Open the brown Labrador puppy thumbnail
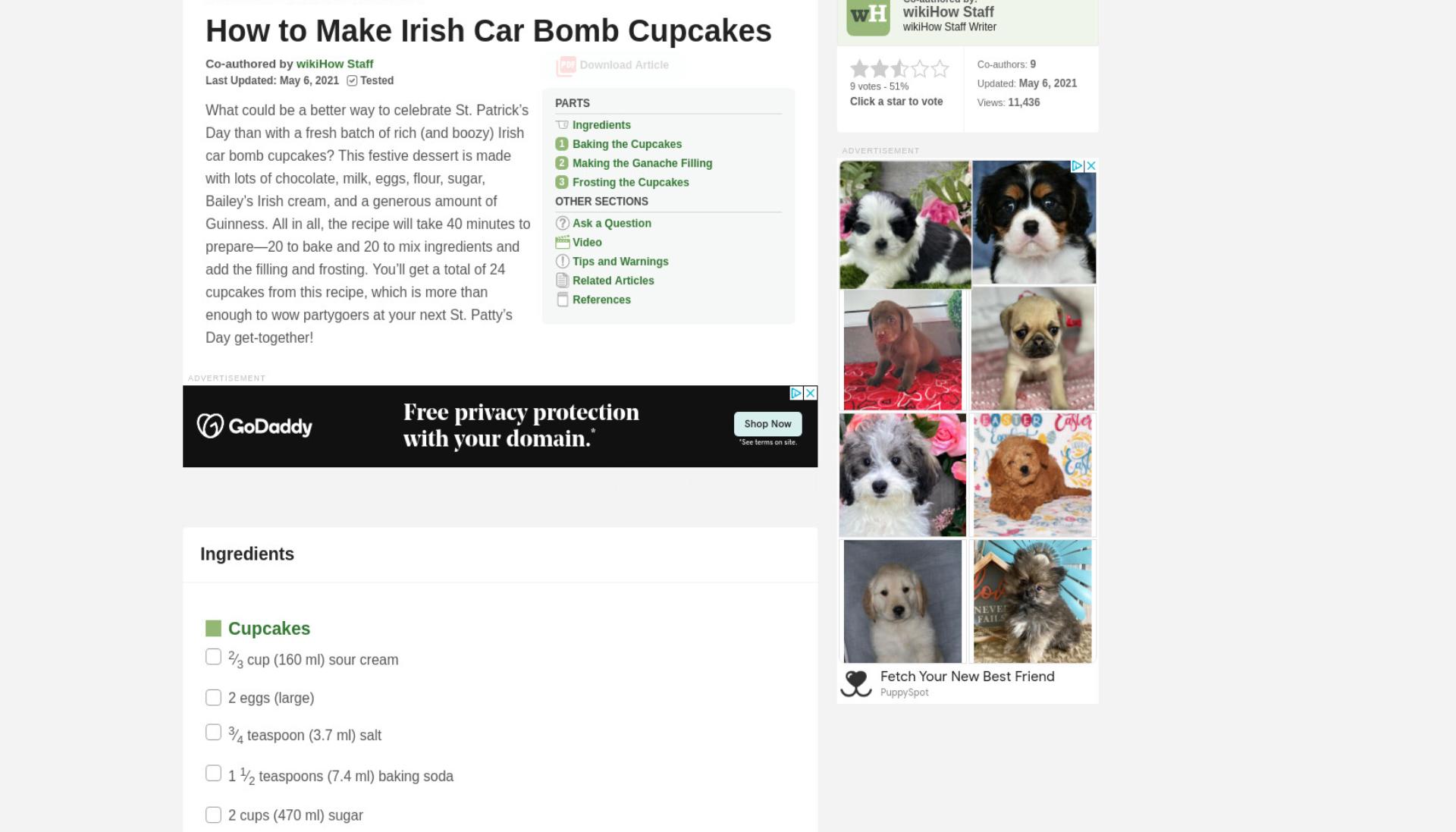Viewport: 1456px width, 832px height. point(902,350)
